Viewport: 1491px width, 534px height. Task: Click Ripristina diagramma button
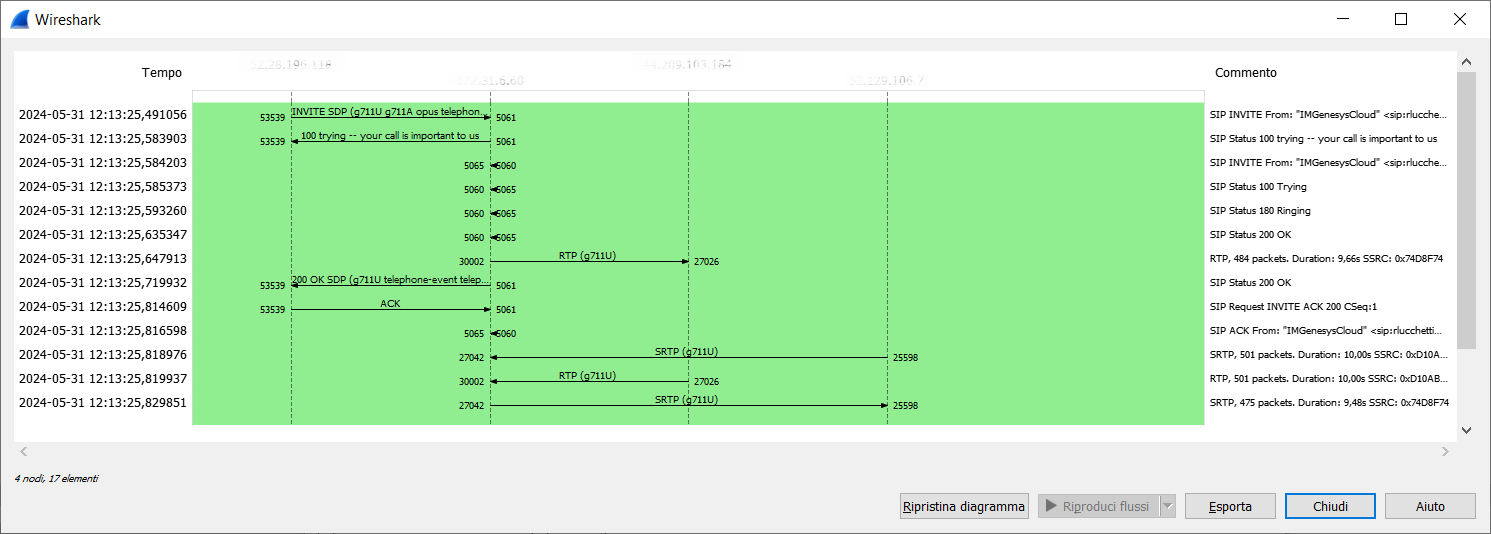click(964, 506)
